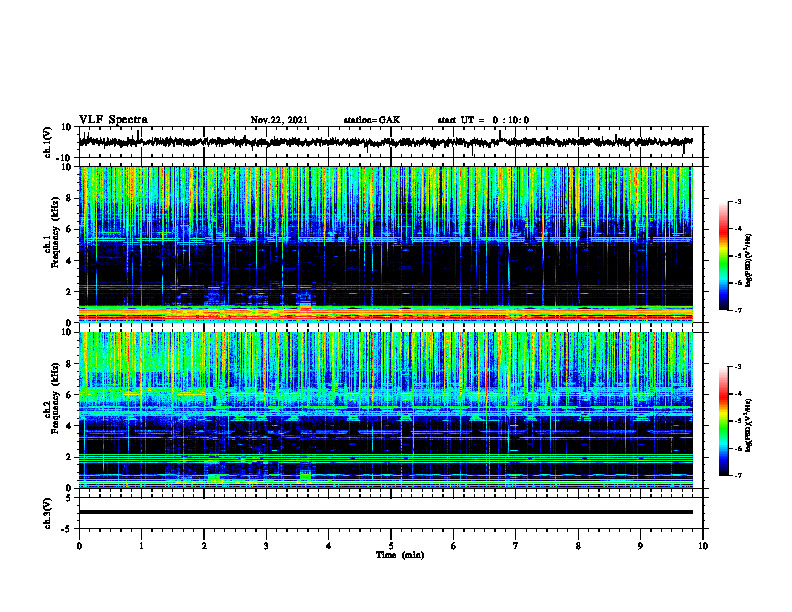Click the 9 tick on the time axis

640,546
